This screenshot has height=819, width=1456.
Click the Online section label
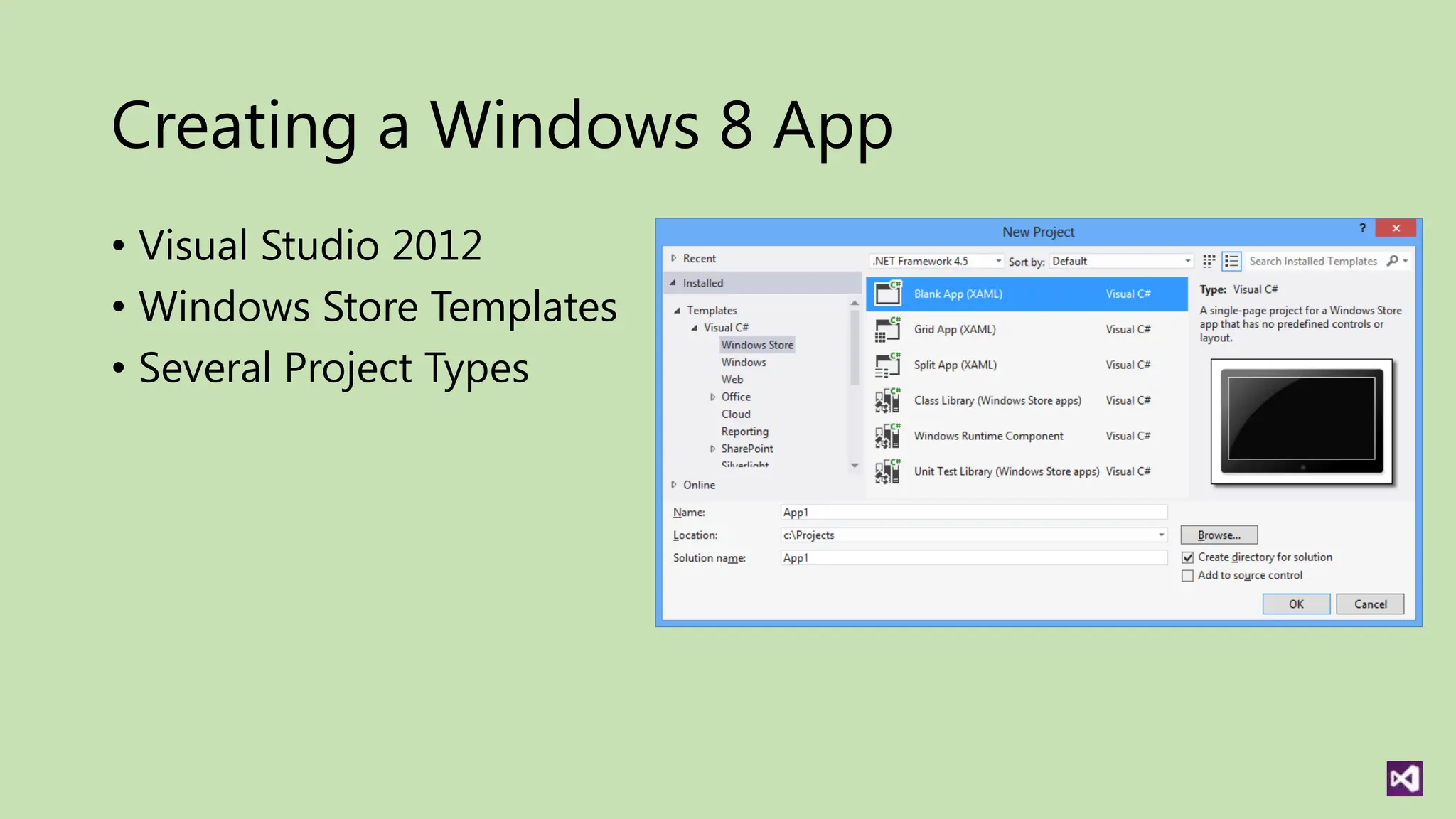tap(699, 484)
